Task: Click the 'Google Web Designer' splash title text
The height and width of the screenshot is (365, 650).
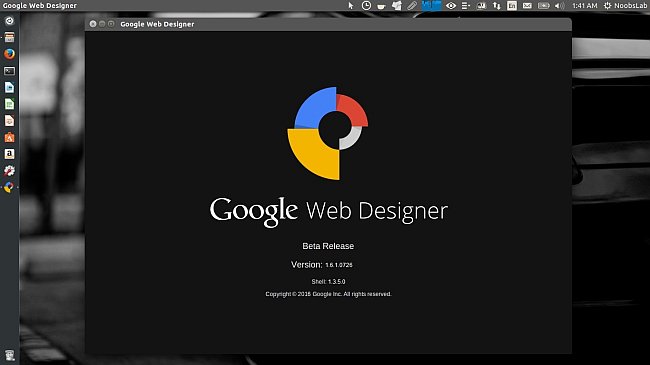Action: [x=329, y=212]
